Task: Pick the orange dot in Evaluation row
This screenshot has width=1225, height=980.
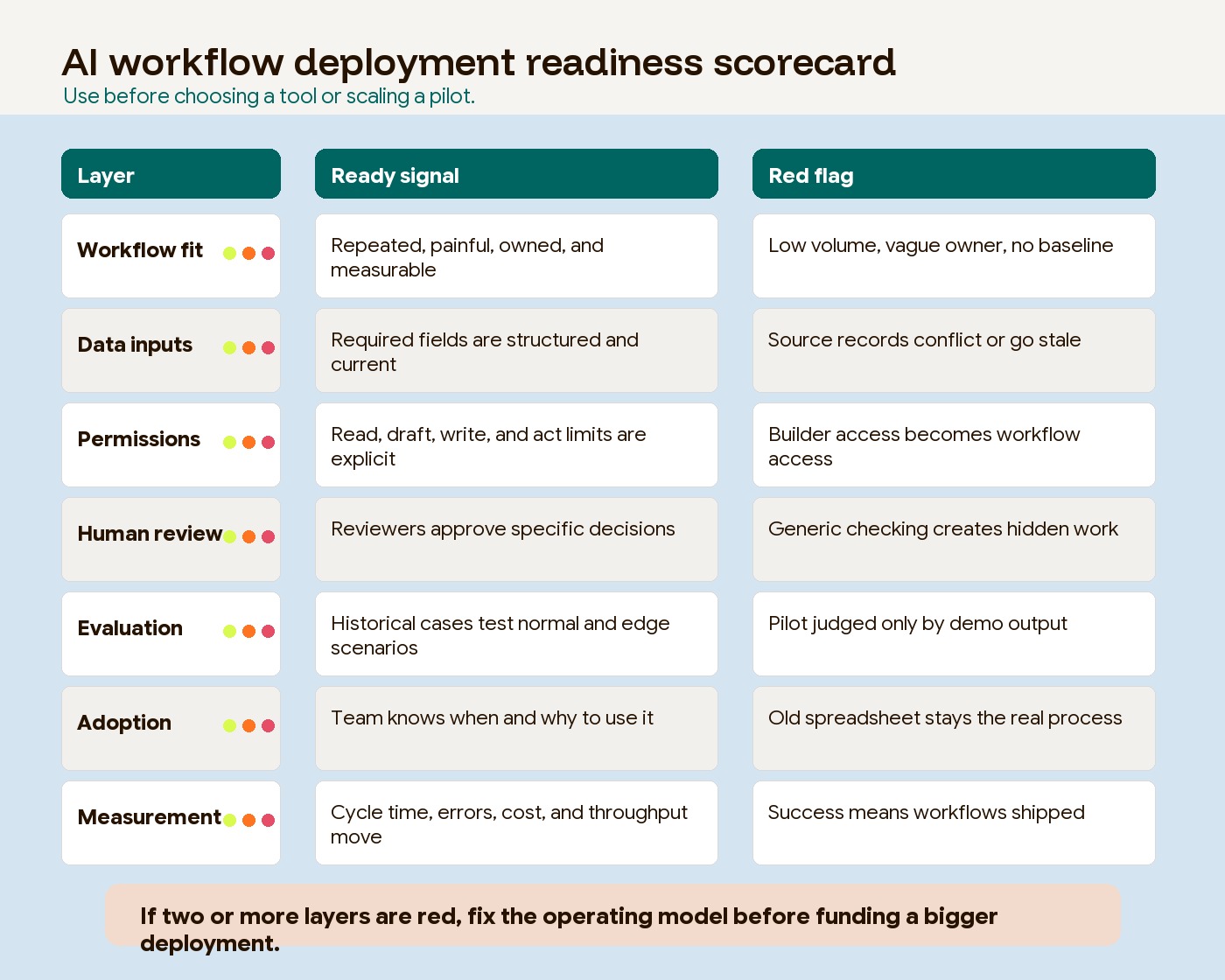Action: pyautogui.click(x=248, y=631)
